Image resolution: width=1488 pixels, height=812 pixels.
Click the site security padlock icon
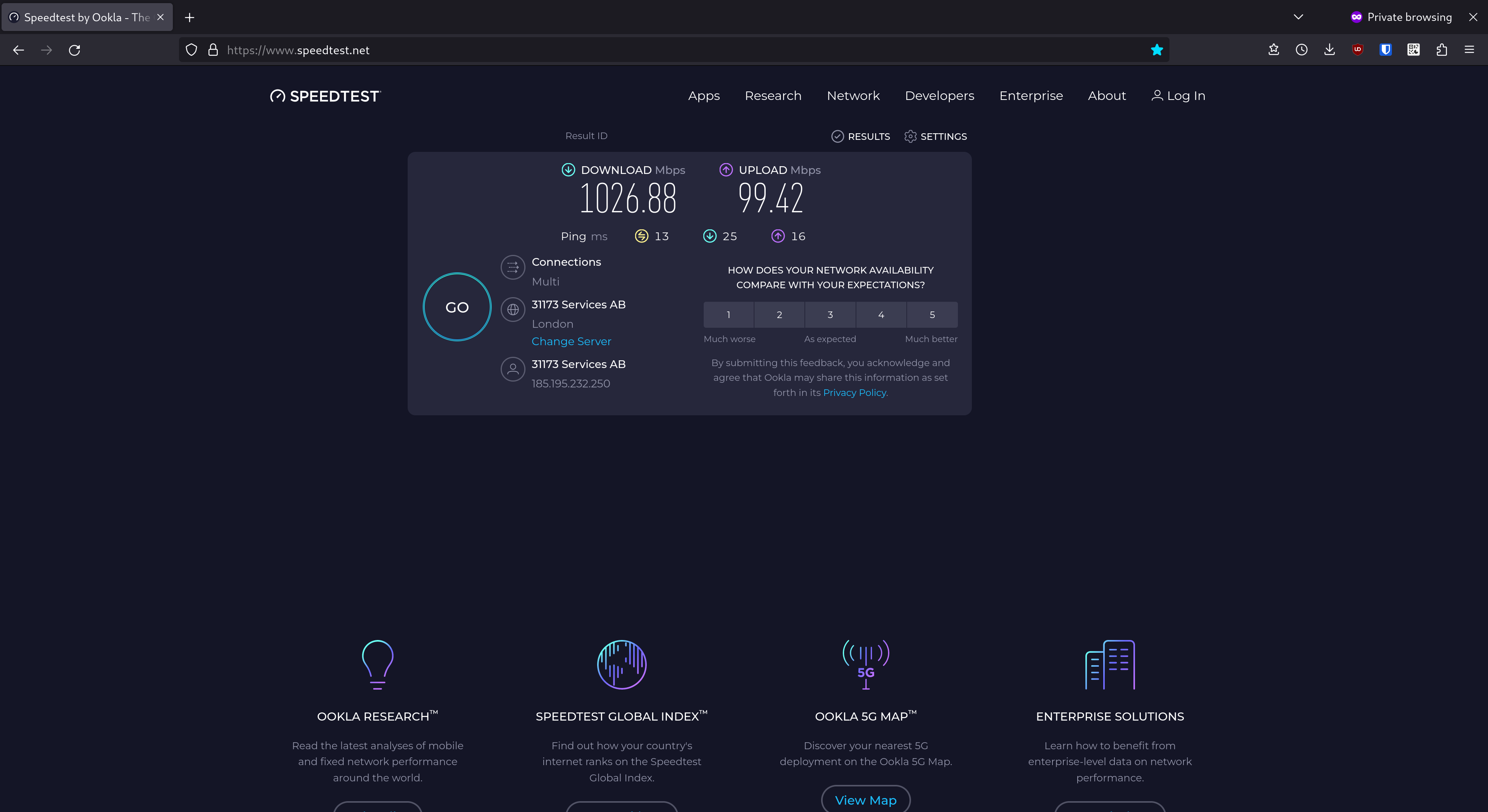click(x=213, y=50)
